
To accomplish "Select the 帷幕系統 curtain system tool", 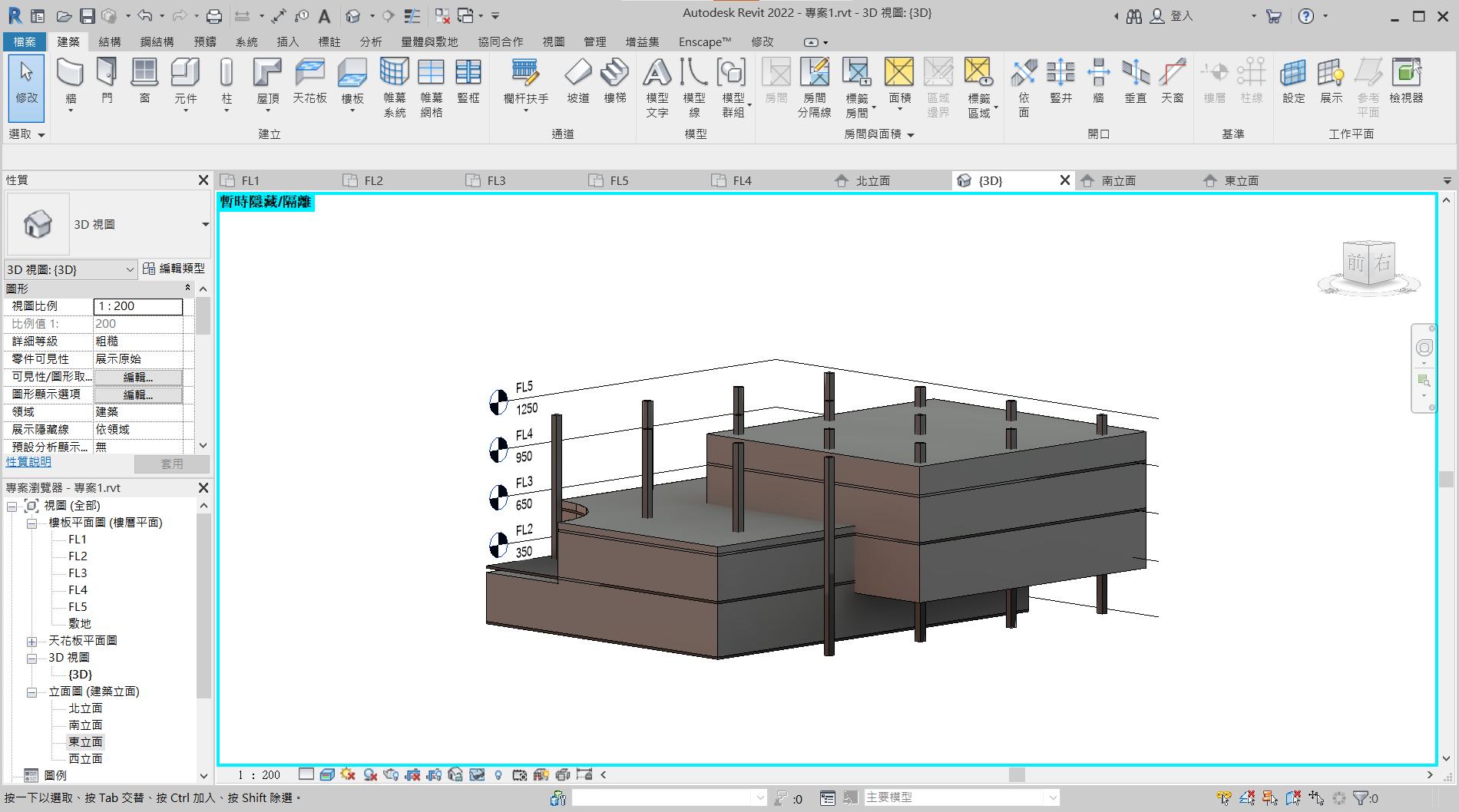I will click(395, 87).
